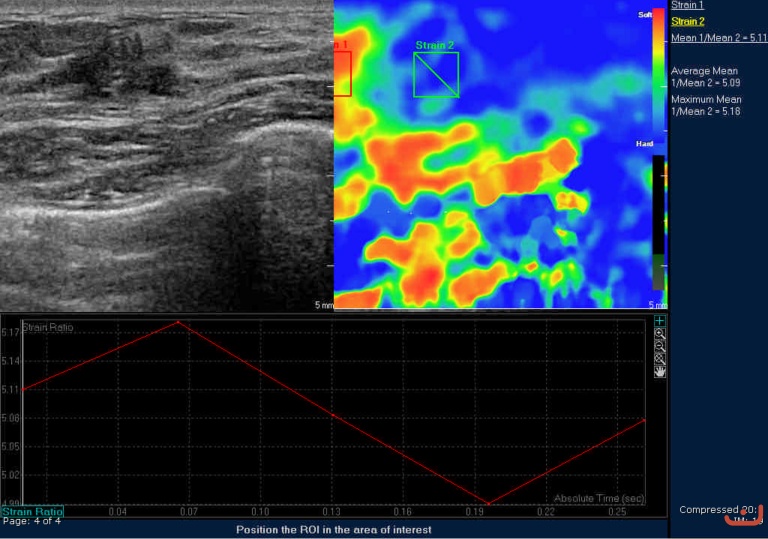Click the B-mode grayscale ultrasound image
768x539 pixels.
tap(165, 155)
